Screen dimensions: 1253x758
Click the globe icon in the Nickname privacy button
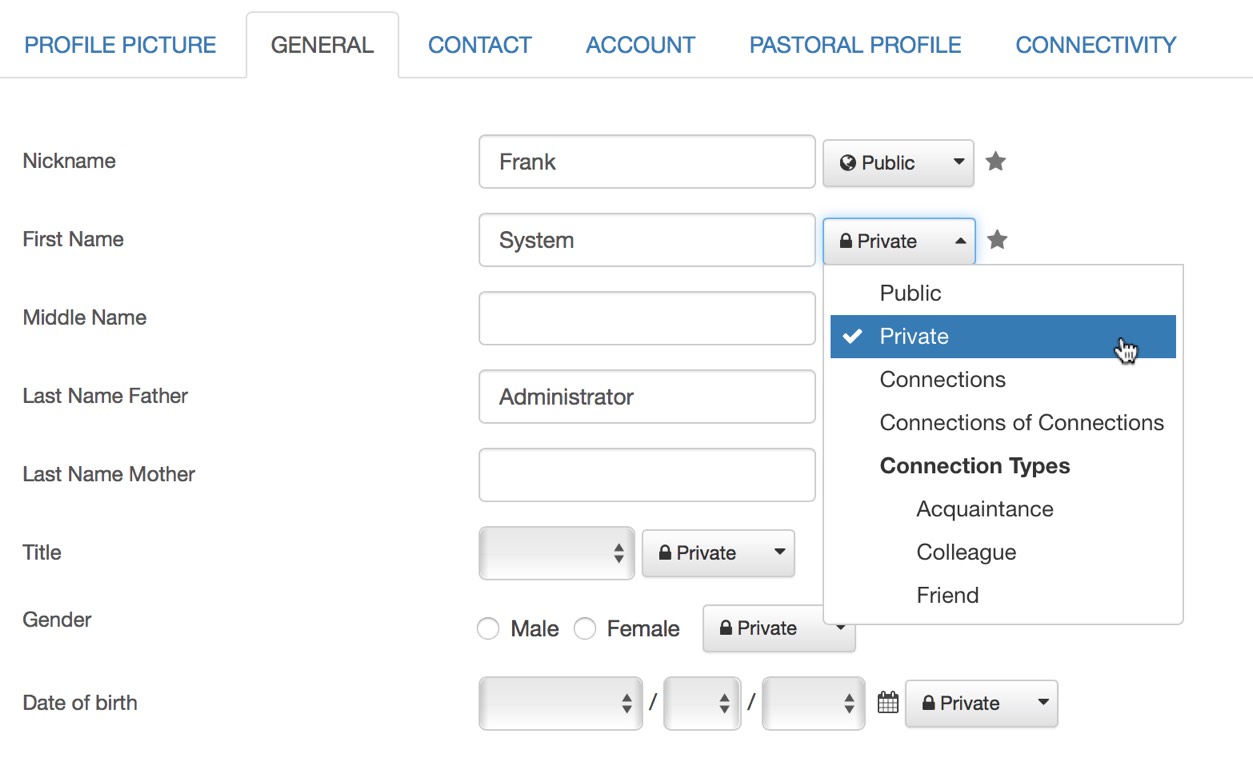pyautogui.click(x=848, y=163)
